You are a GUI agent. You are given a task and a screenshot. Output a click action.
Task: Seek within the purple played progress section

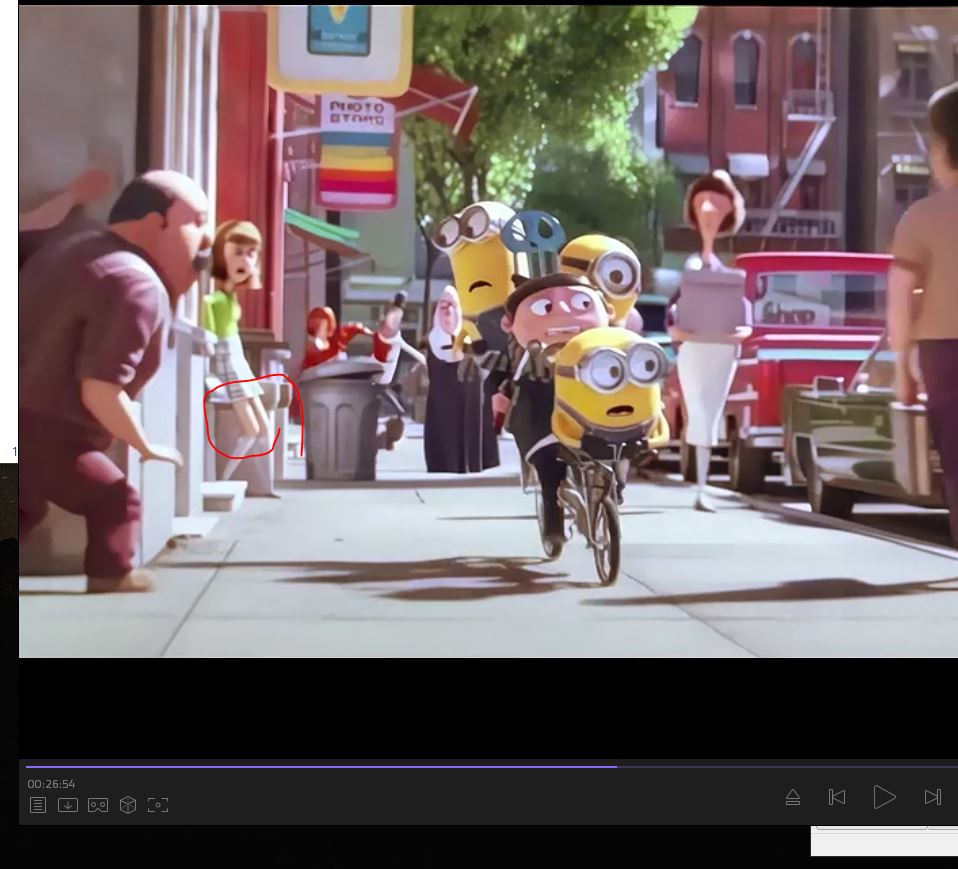(x=320, y=767)
